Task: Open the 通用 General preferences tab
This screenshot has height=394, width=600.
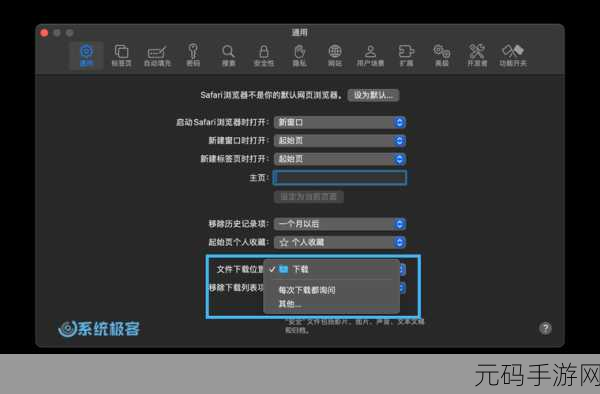Action: click(86, 55)
